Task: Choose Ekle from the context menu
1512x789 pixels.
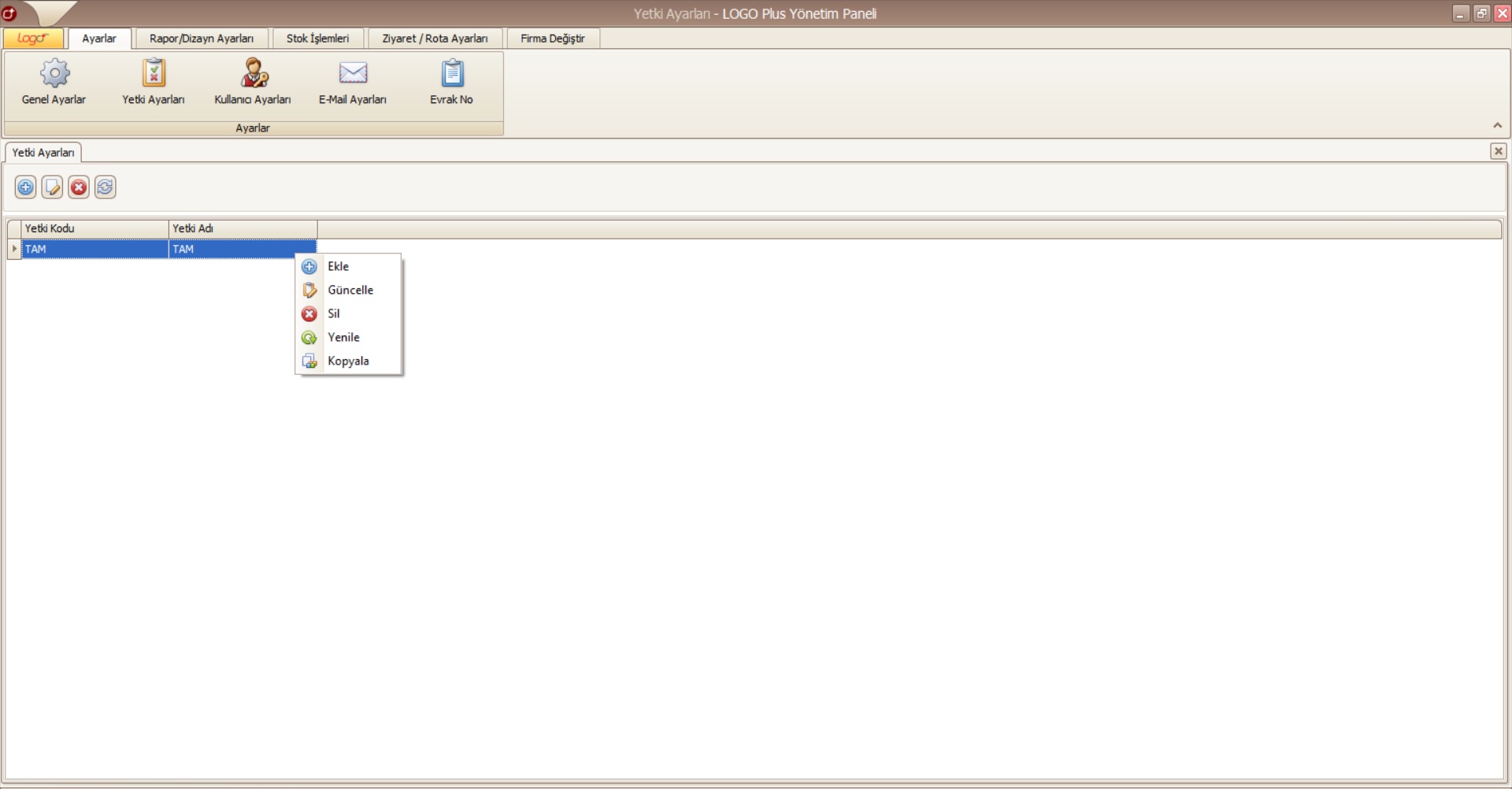Action: (339, 267)
